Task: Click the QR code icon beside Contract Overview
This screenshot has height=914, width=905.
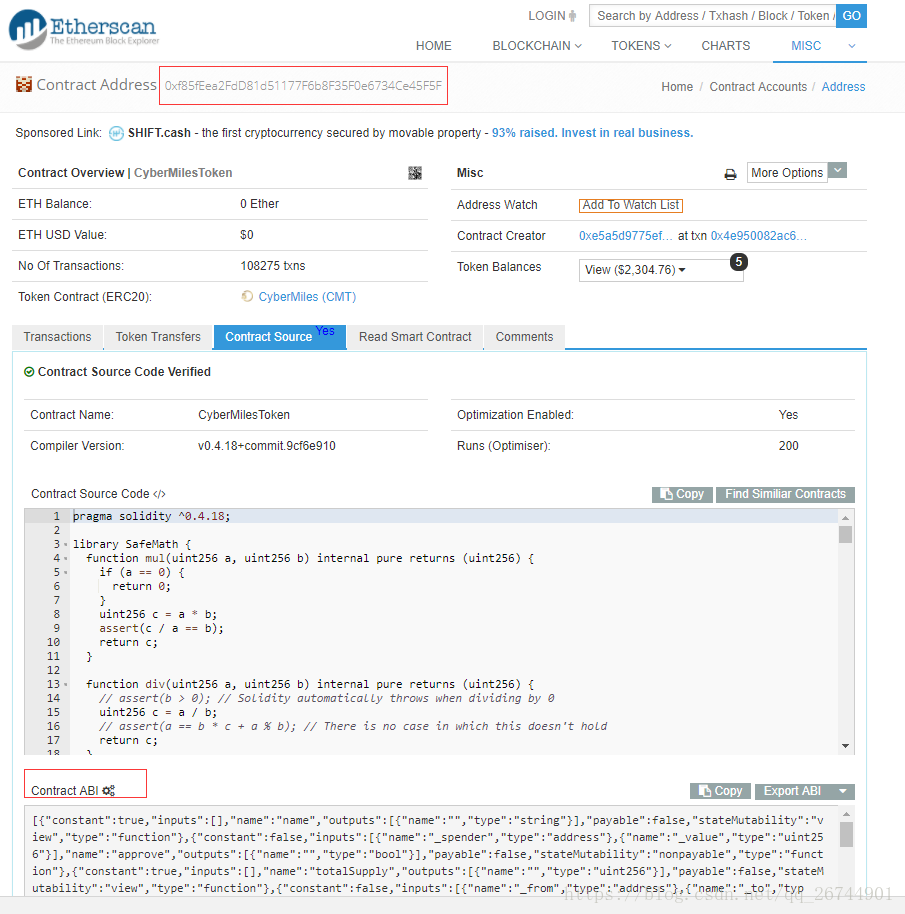Action: (415, 173)
